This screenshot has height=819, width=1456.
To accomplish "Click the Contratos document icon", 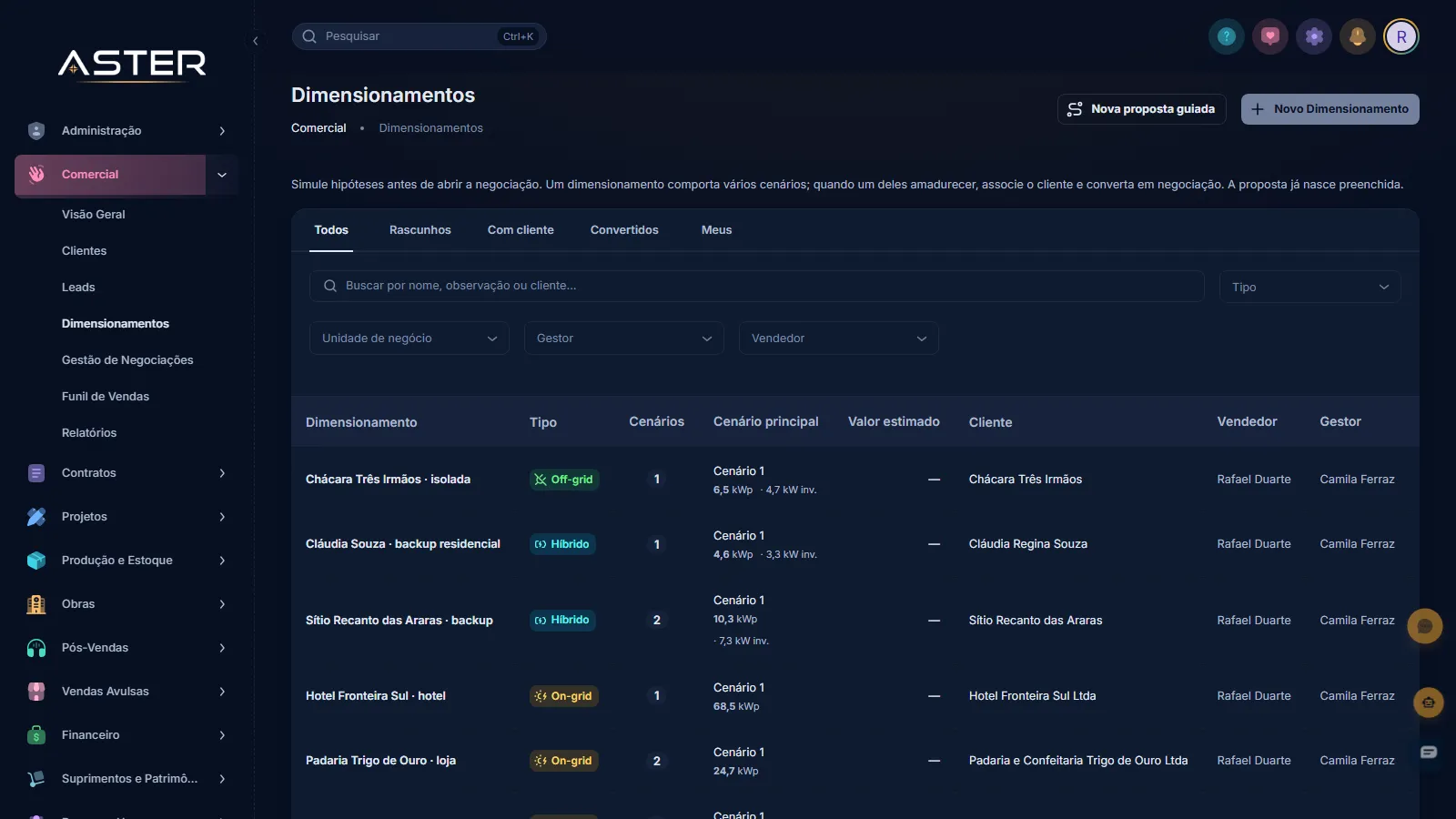I will 36,473.
